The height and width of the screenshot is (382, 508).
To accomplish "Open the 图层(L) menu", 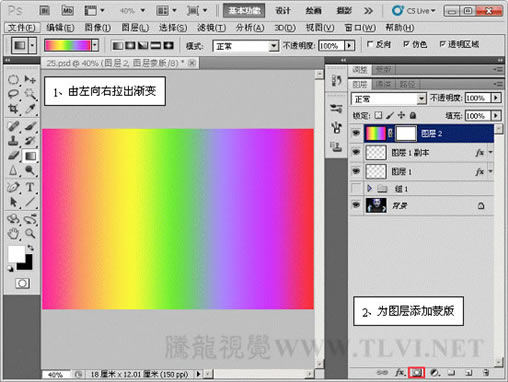I will [x=135, y=27].
